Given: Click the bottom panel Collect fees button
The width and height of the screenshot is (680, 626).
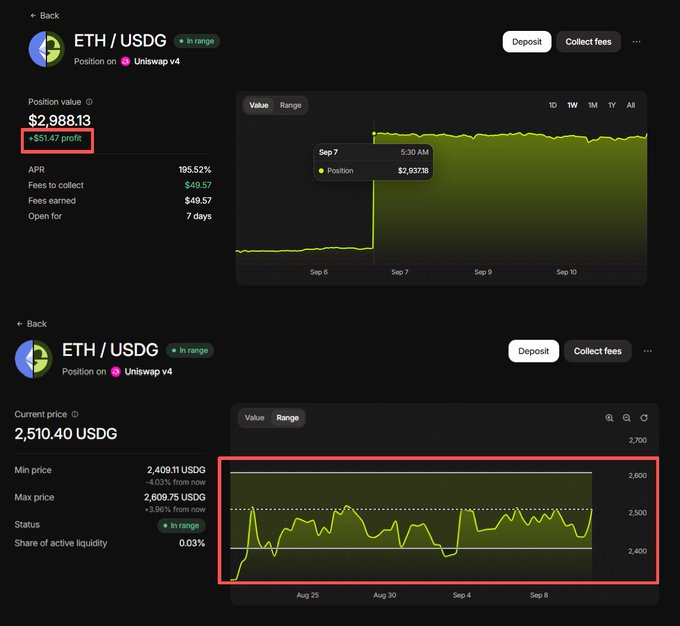Looking at the screenshot, I should coord(598,351).
